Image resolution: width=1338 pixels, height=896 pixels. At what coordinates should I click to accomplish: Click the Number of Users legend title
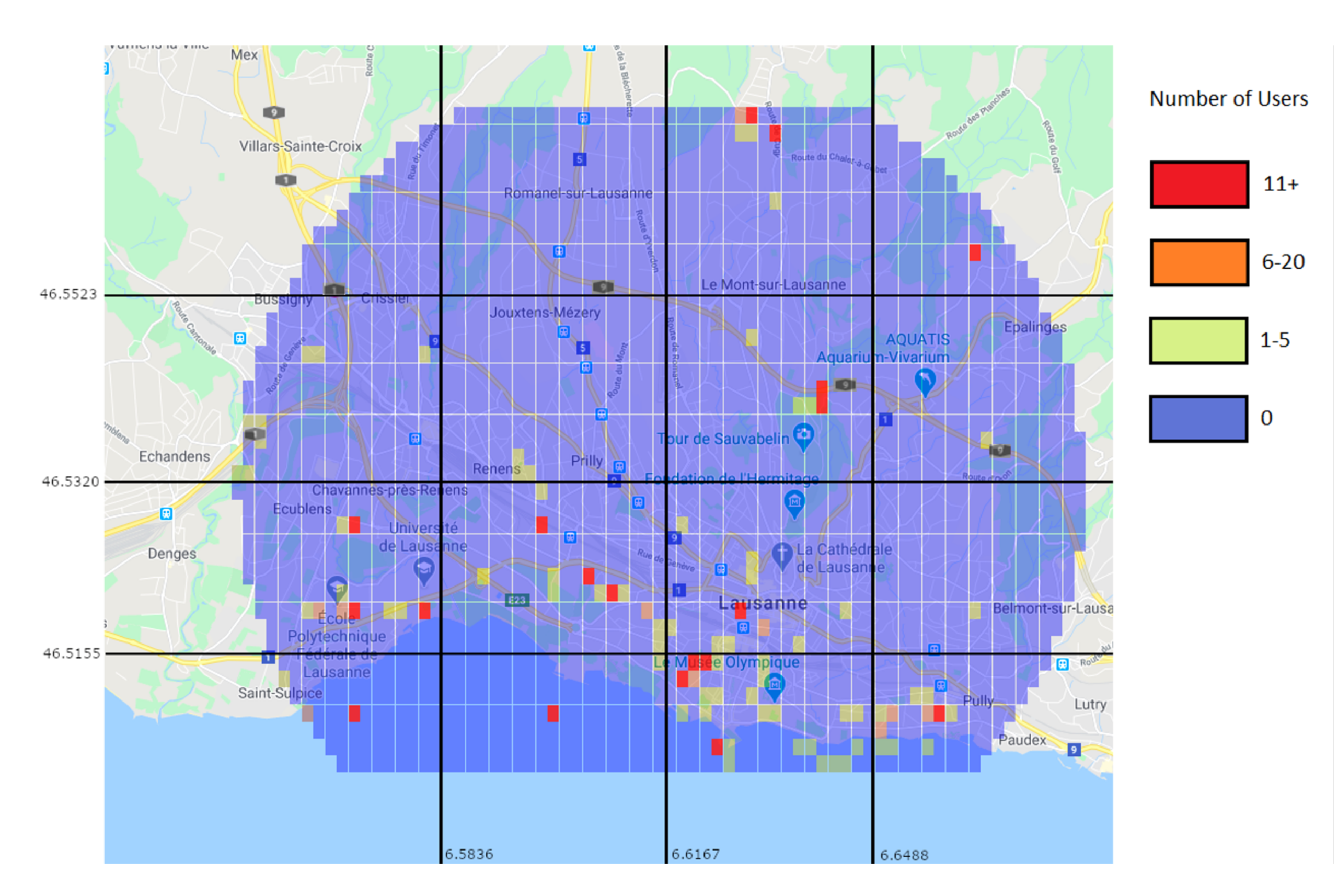pos(1228,99)
